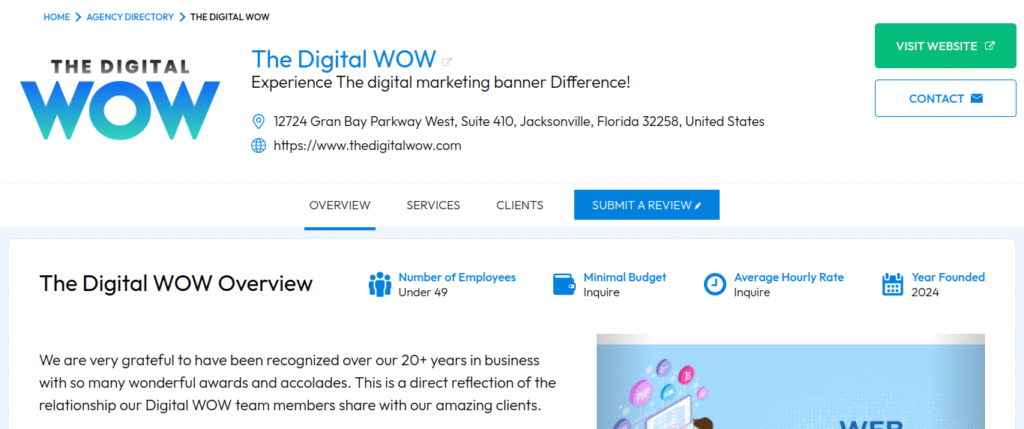This screenshot has width=1024, height=429.
Task: Navigate to Home breadcrumb link
Action: tap(56, 17)
